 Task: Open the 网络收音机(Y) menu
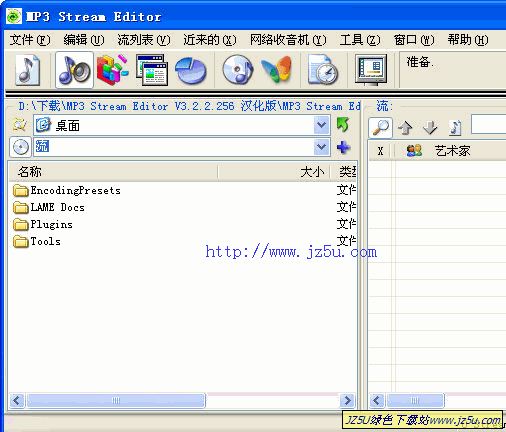(288, 40)
